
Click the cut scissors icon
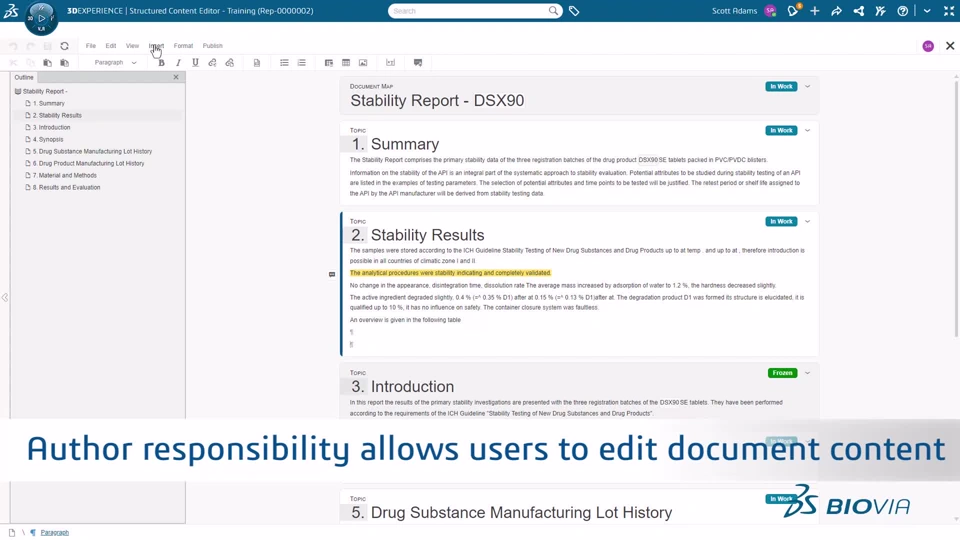click(13, 62)
